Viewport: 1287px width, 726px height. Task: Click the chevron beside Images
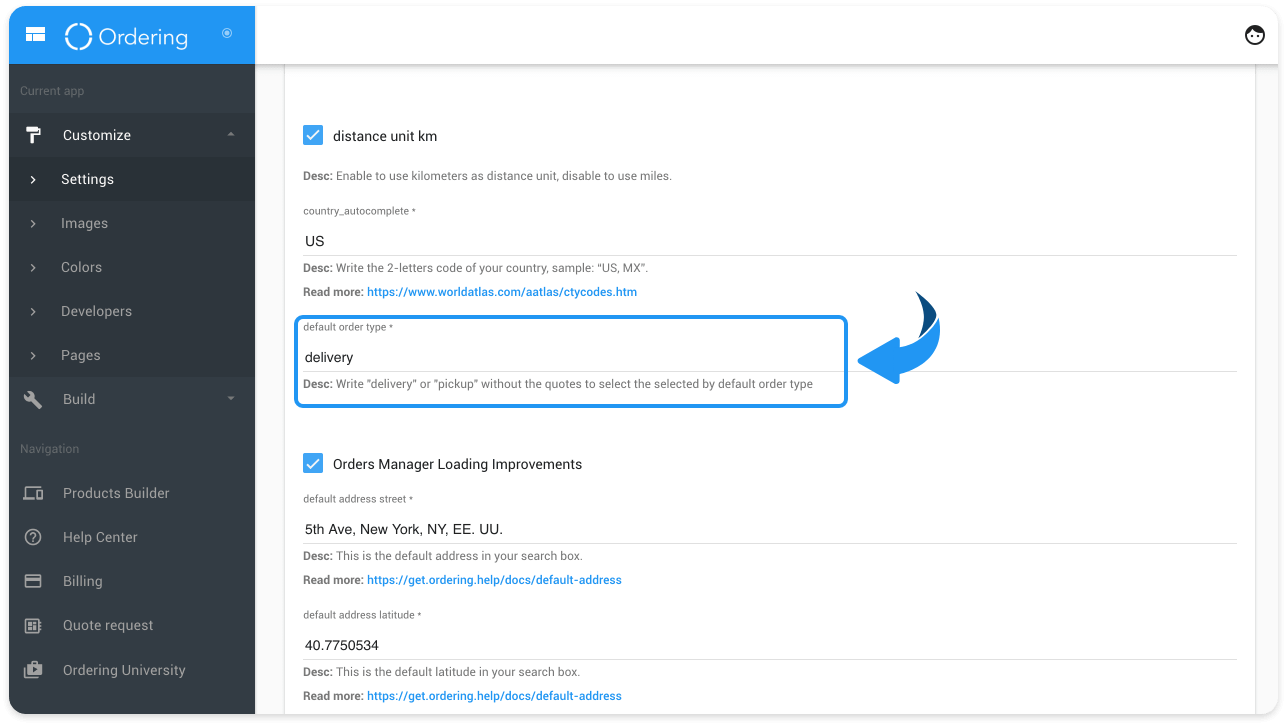coord(33,223)
